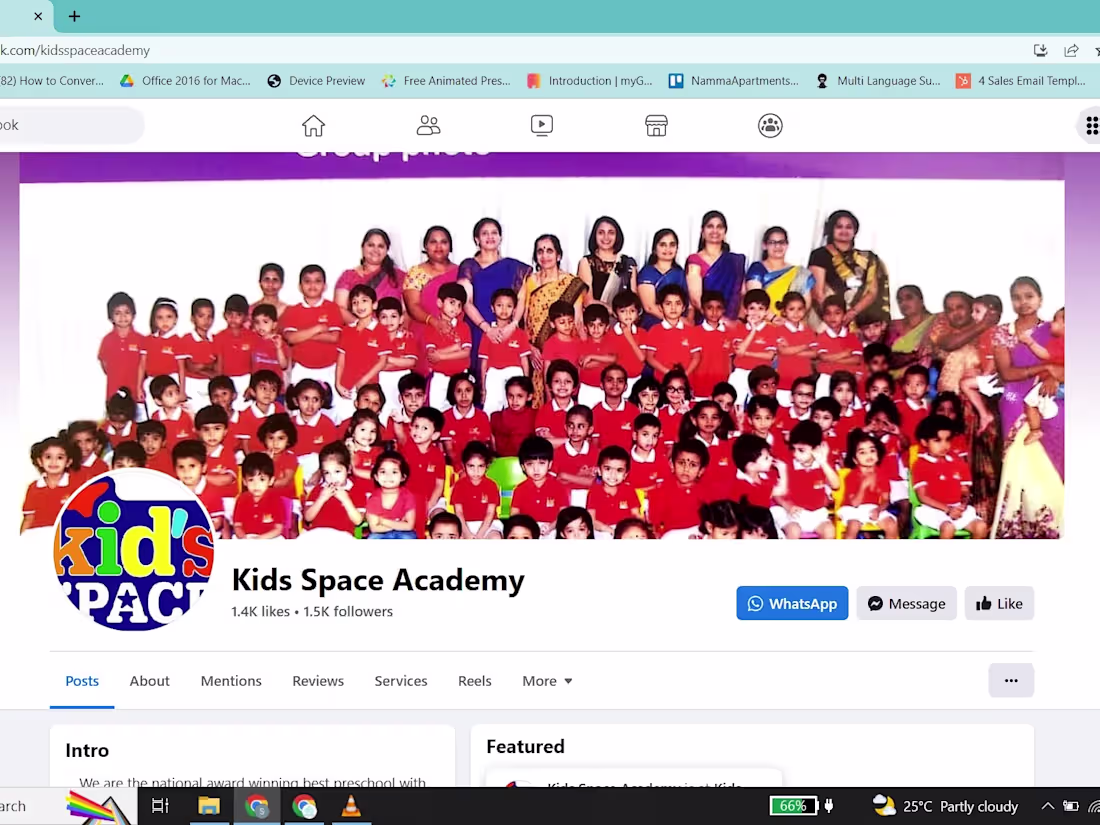Image resolution: width=1100 pixels, height=825 pixels.
Task: Open the hidden icons chevron in system tray
Action: 1047,806
